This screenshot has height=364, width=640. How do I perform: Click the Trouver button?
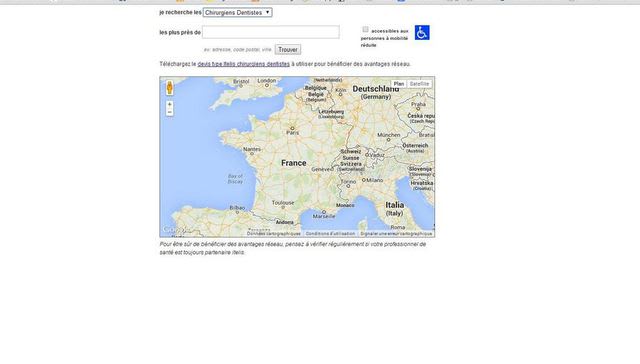click(288, 49)
